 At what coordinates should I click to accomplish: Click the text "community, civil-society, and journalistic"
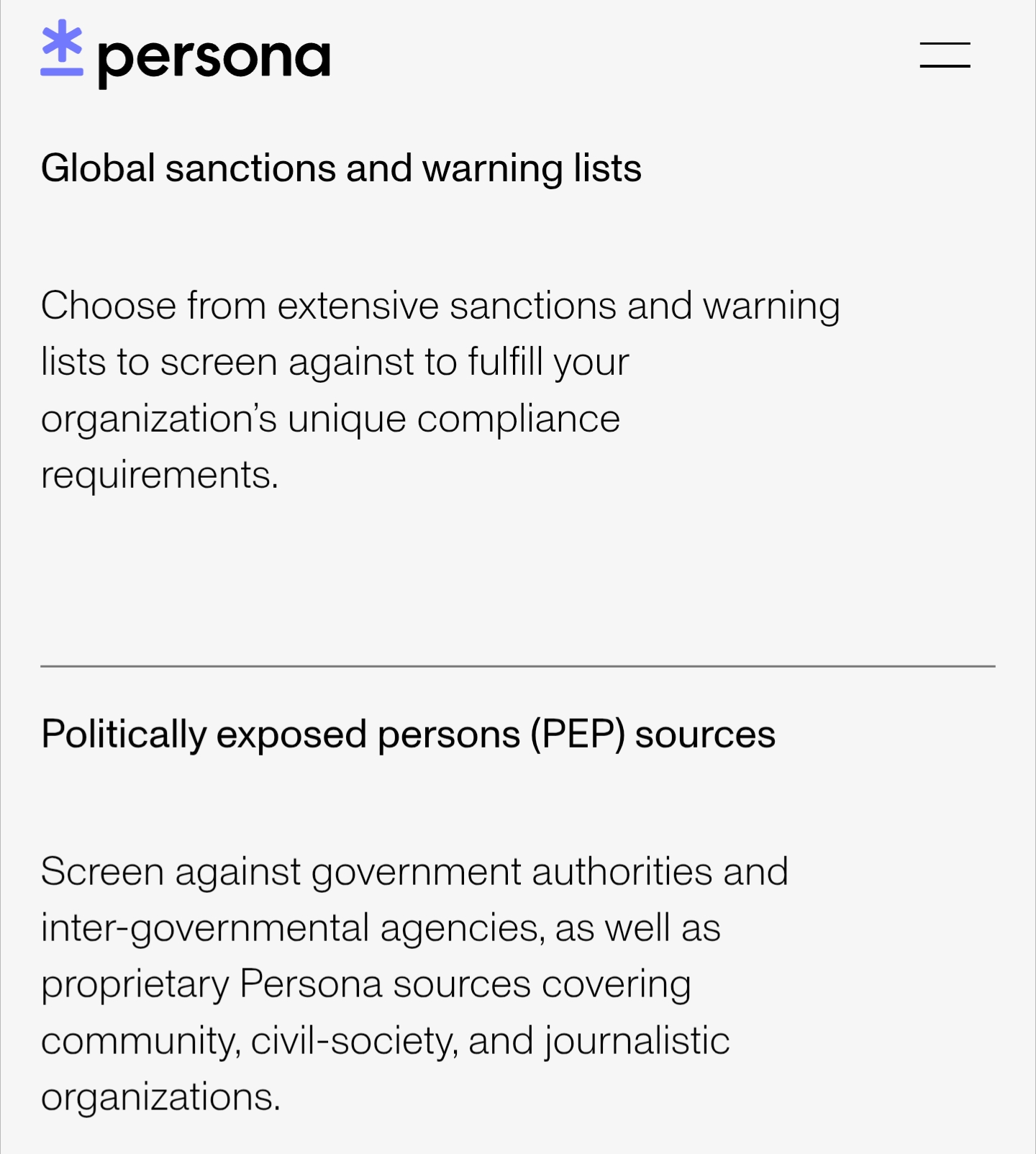pos(385,1040)
